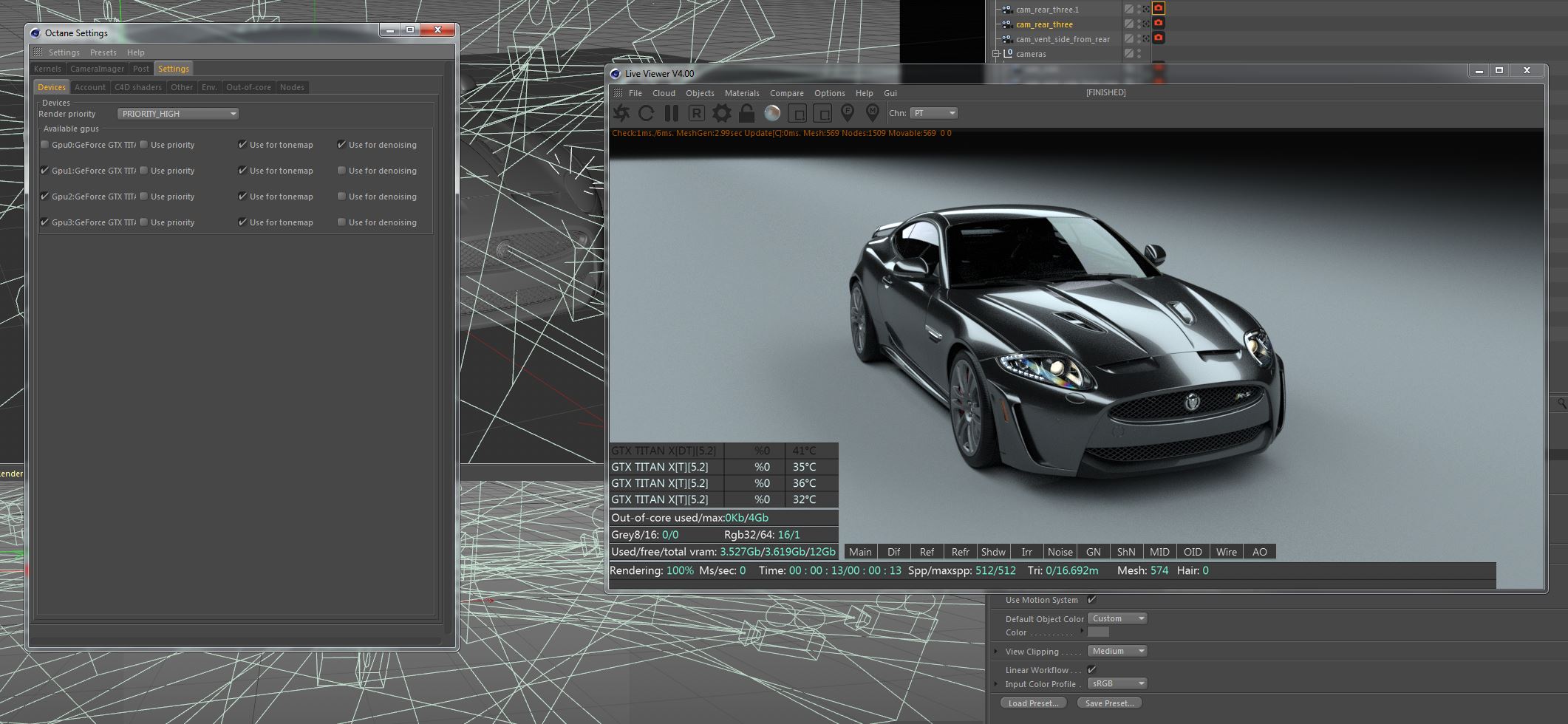Screen dimensions: 1568x724
Task: Click the Octane camera tag on cam_vent_side_from_rear
Action: [x=1159, y=38]
